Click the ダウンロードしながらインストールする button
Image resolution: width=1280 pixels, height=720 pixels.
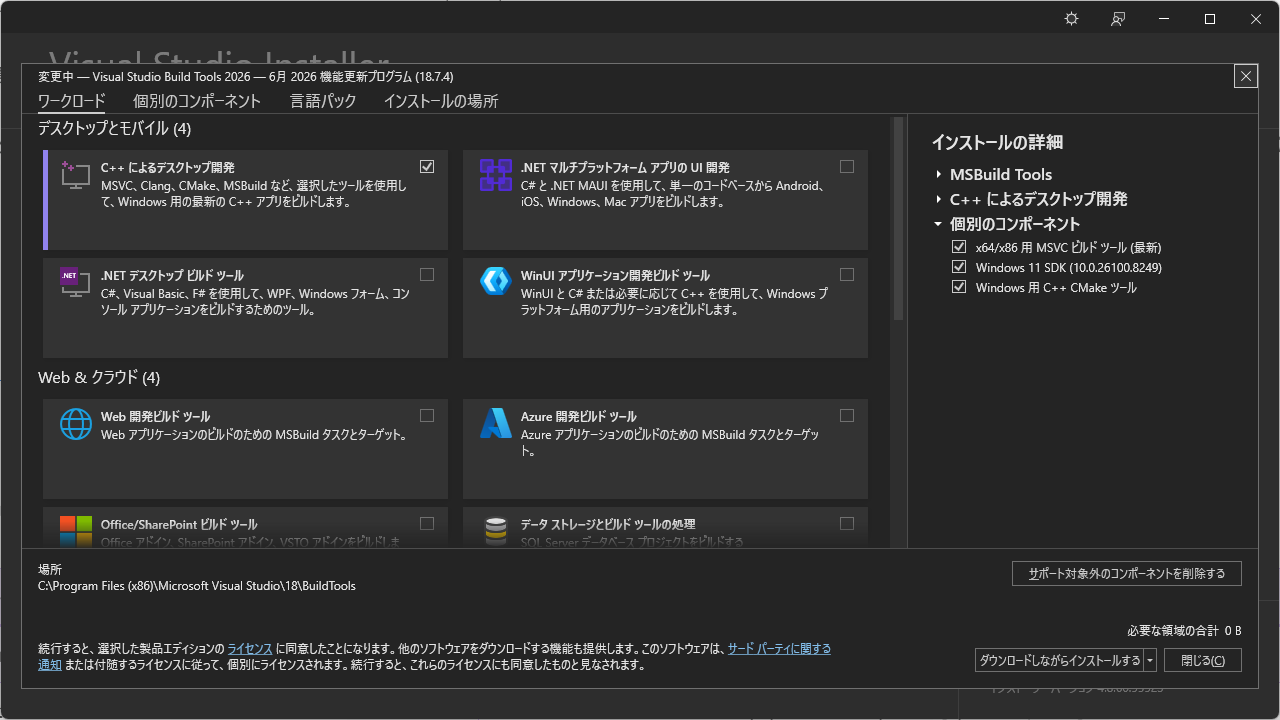(x=1060, y=660)
